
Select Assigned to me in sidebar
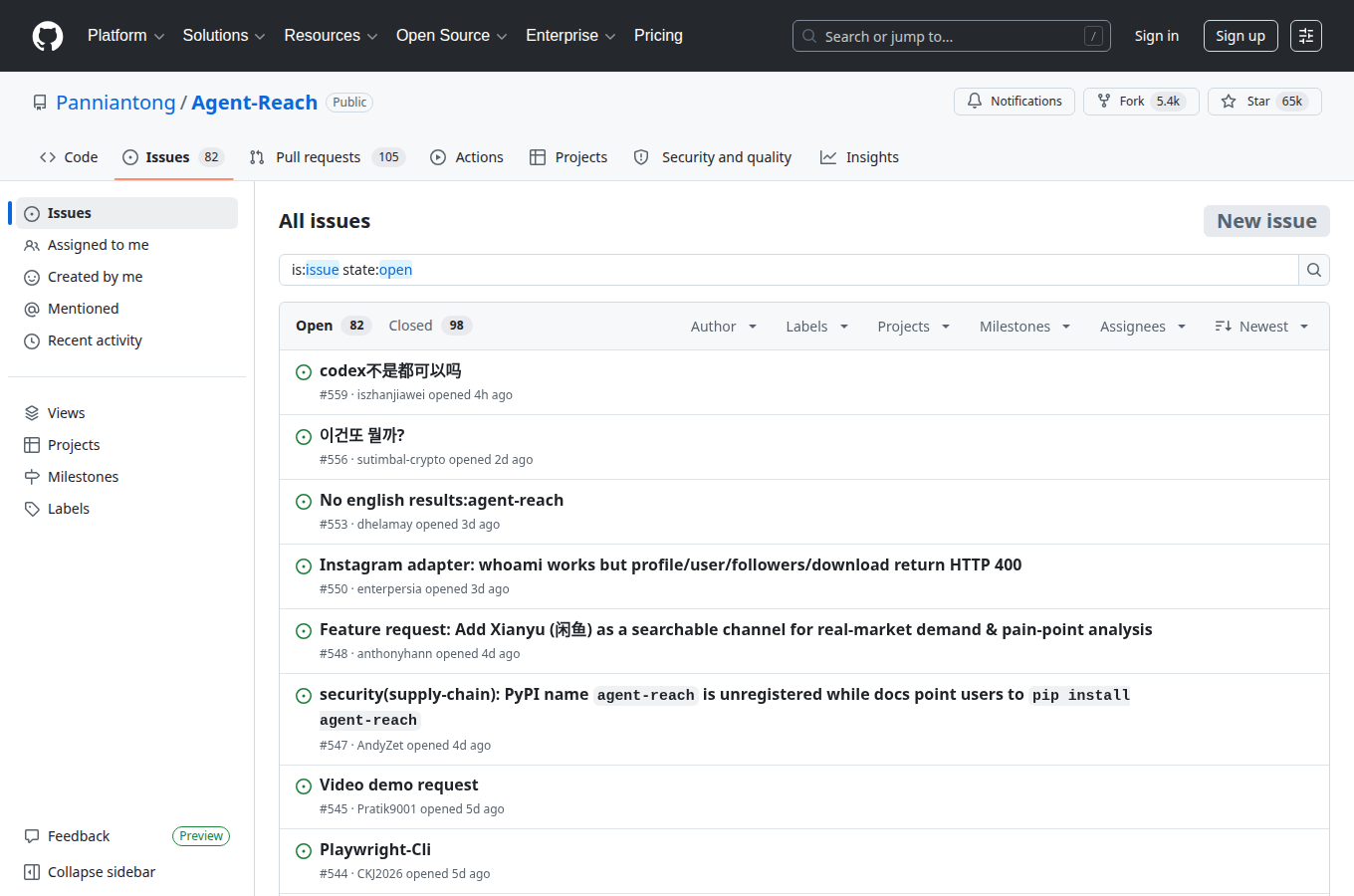tap(126, 245)
